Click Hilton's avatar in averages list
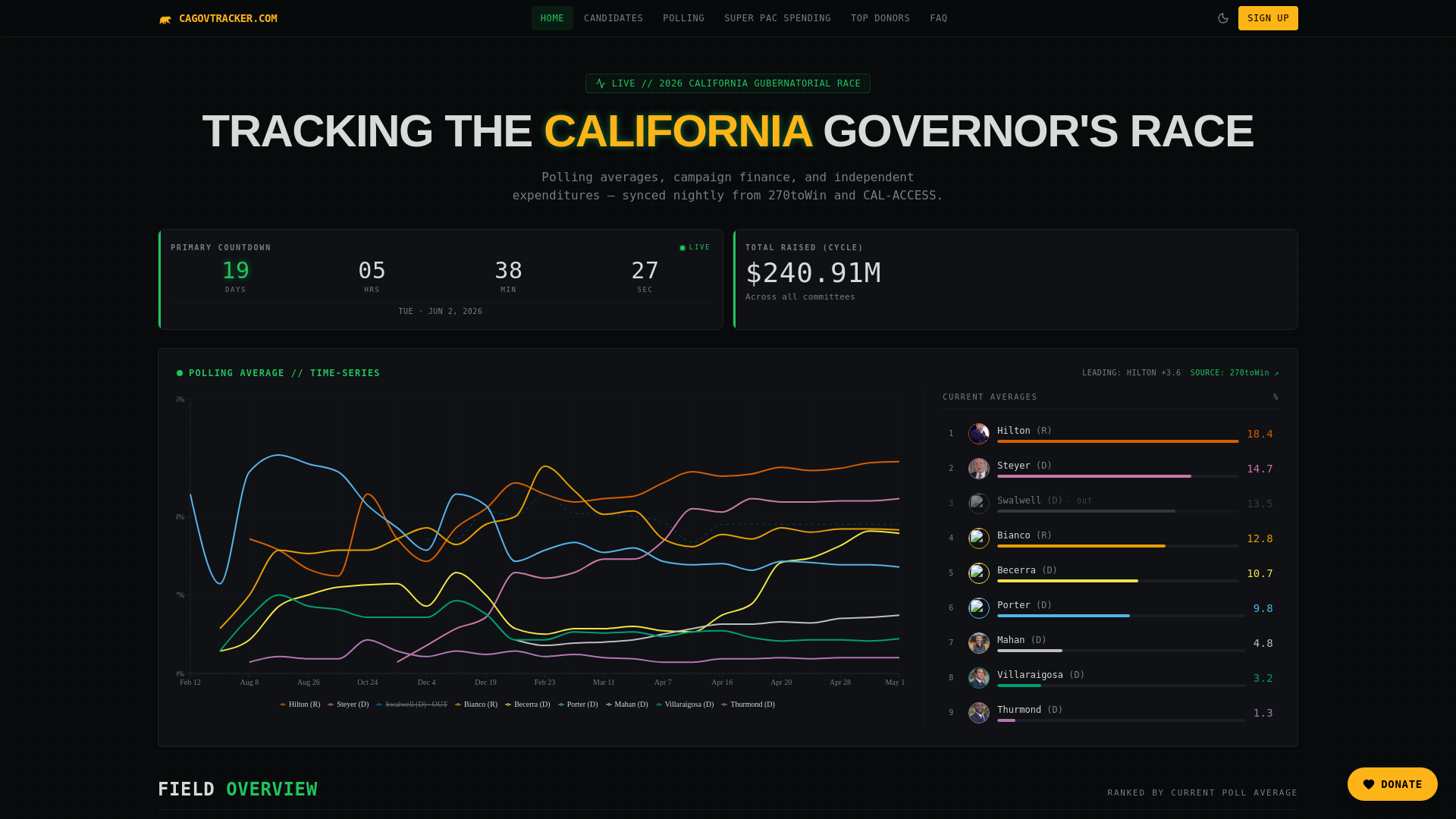Image resolution: width=1456 pixels, height=819 pixels. [x=979, y=434]
